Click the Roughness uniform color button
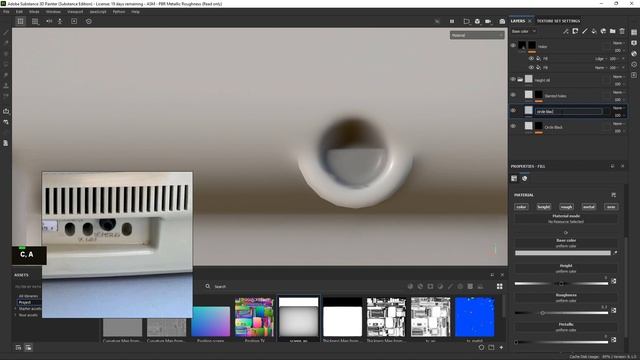Screen dimensions: 640x360 (x=566, y=298)
